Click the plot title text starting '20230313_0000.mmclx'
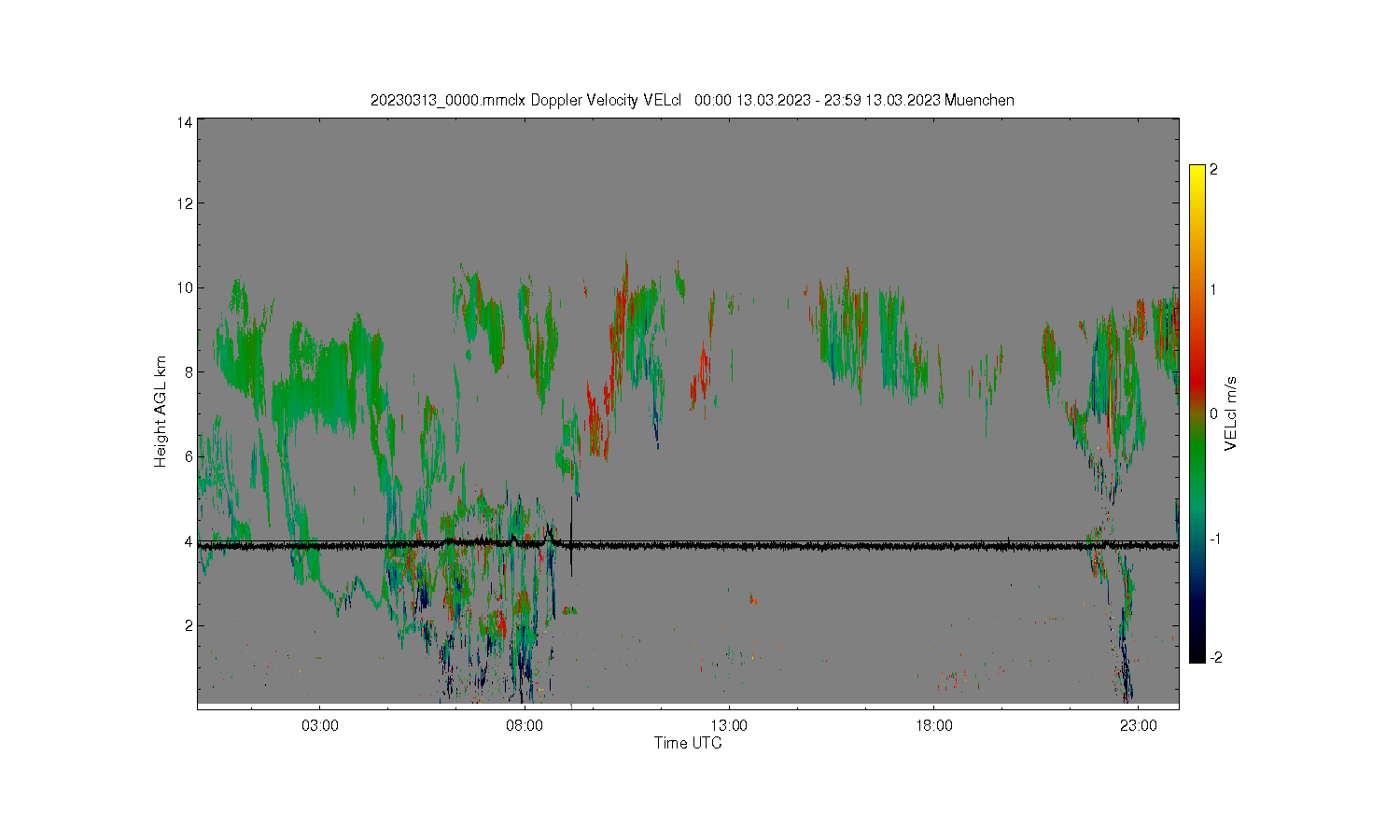 point(692,100)
